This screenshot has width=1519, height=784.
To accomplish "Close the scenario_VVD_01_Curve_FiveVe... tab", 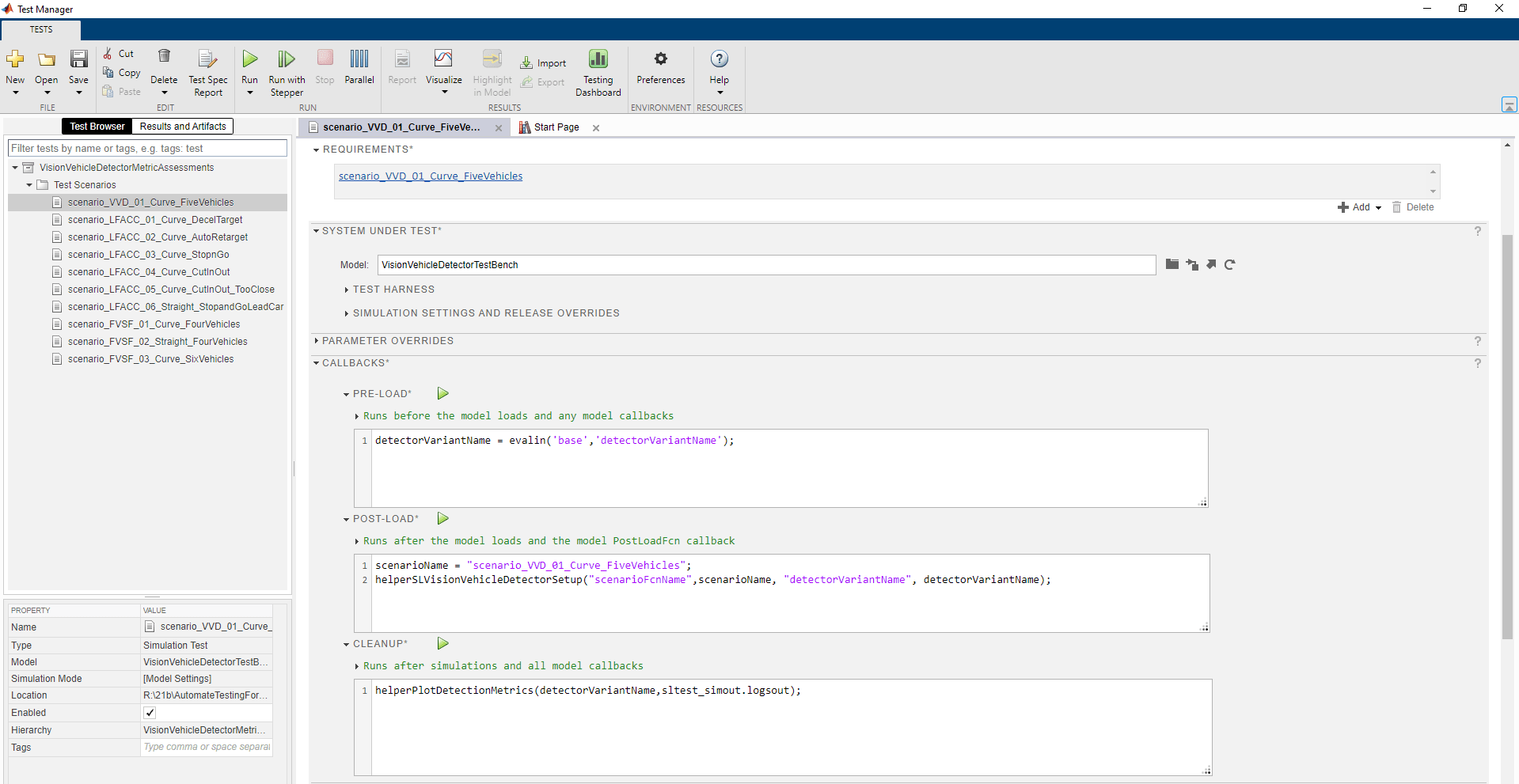I will point(499,128).
